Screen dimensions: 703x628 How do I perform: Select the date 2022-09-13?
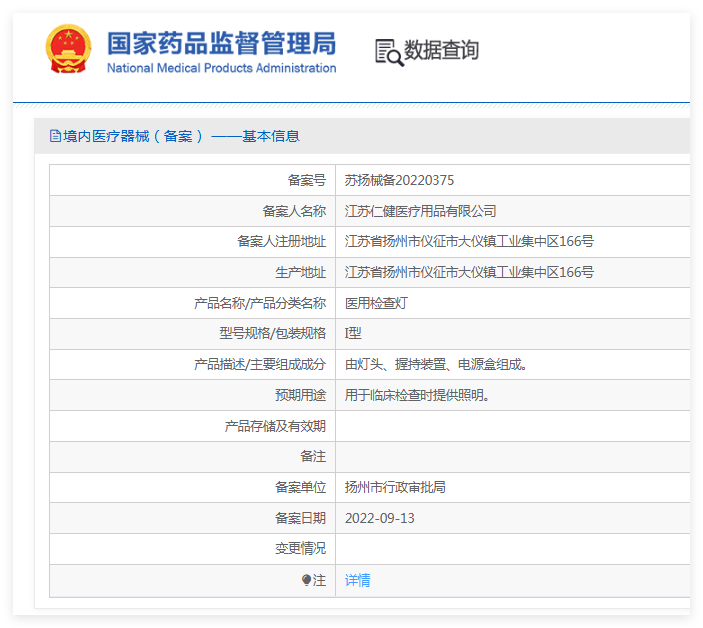coord(379,518)
